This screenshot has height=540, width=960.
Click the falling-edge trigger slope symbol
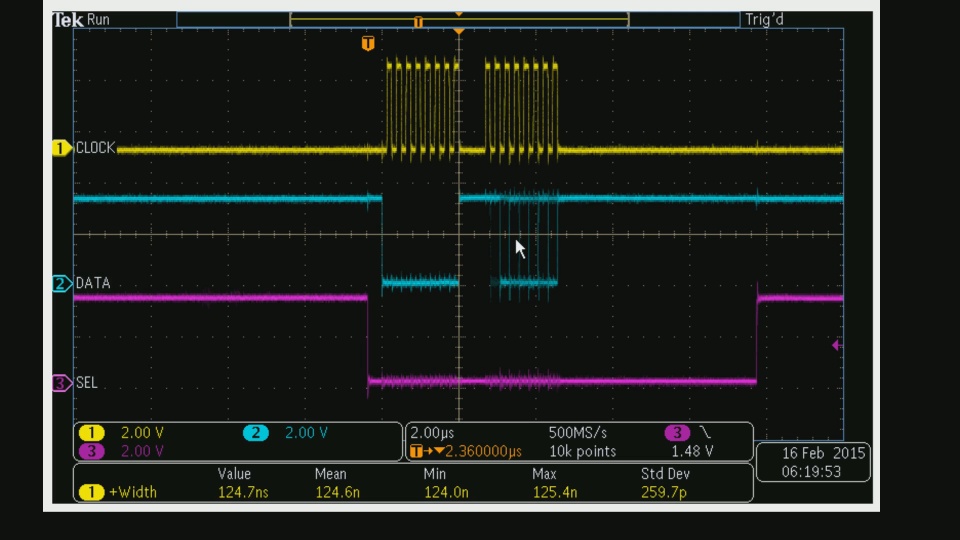(705, 433)
